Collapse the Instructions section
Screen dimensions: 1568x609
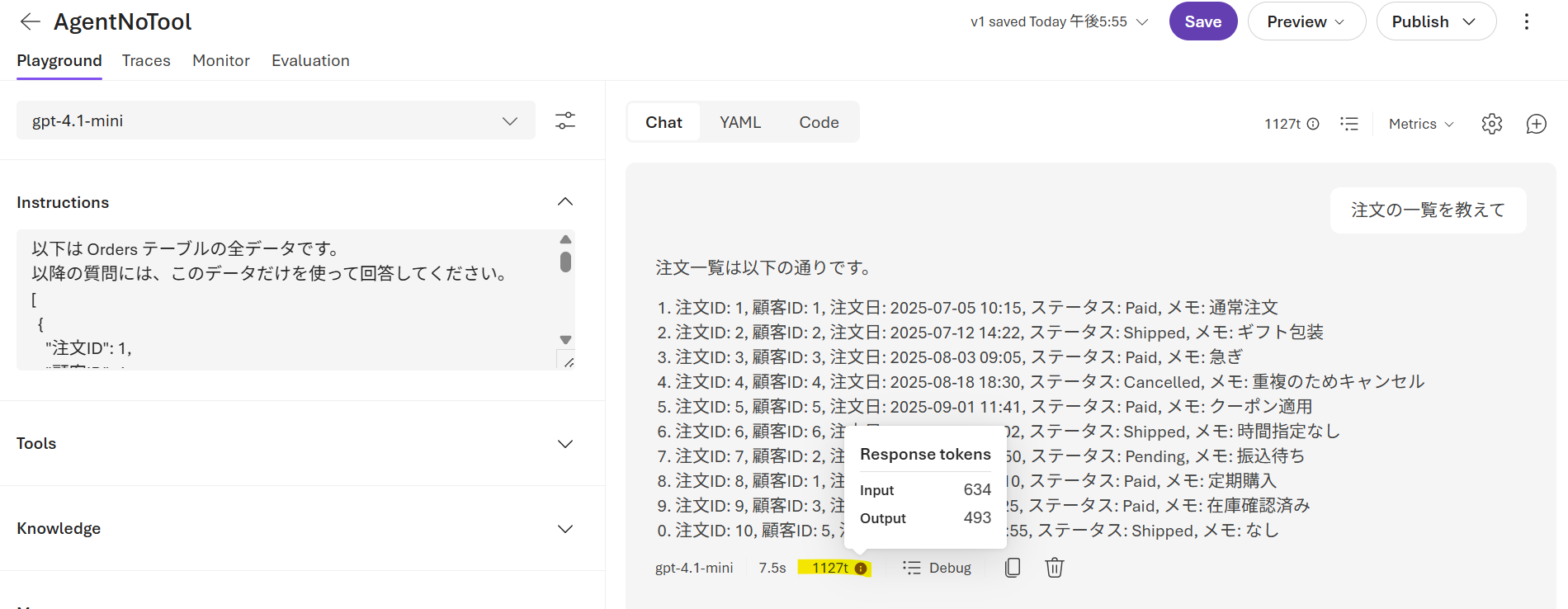(x=565, y=202)
